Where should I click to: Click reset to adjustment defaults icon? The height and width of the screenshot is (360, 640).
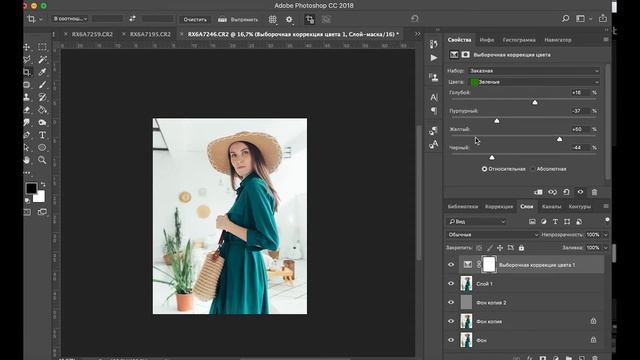coord(566,192)
